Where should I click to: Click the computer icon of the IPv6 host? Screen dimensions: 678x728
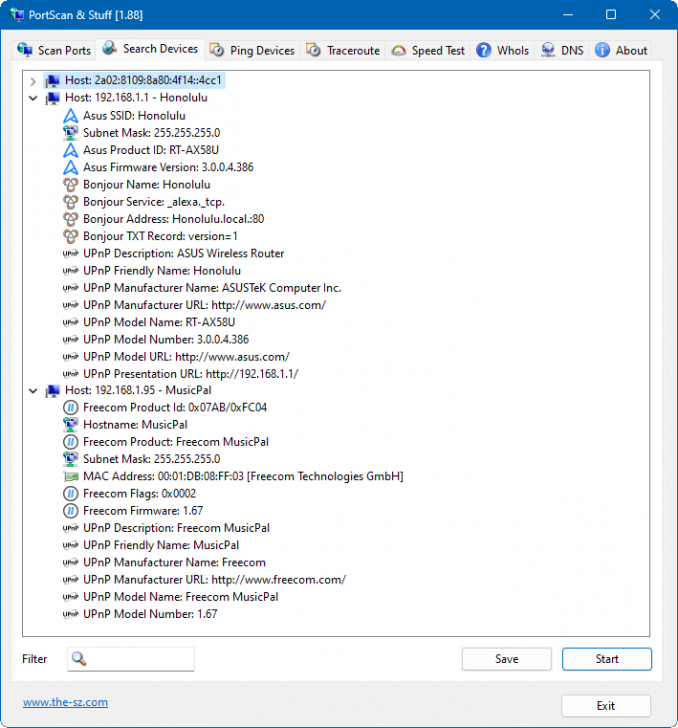(52, 81)
